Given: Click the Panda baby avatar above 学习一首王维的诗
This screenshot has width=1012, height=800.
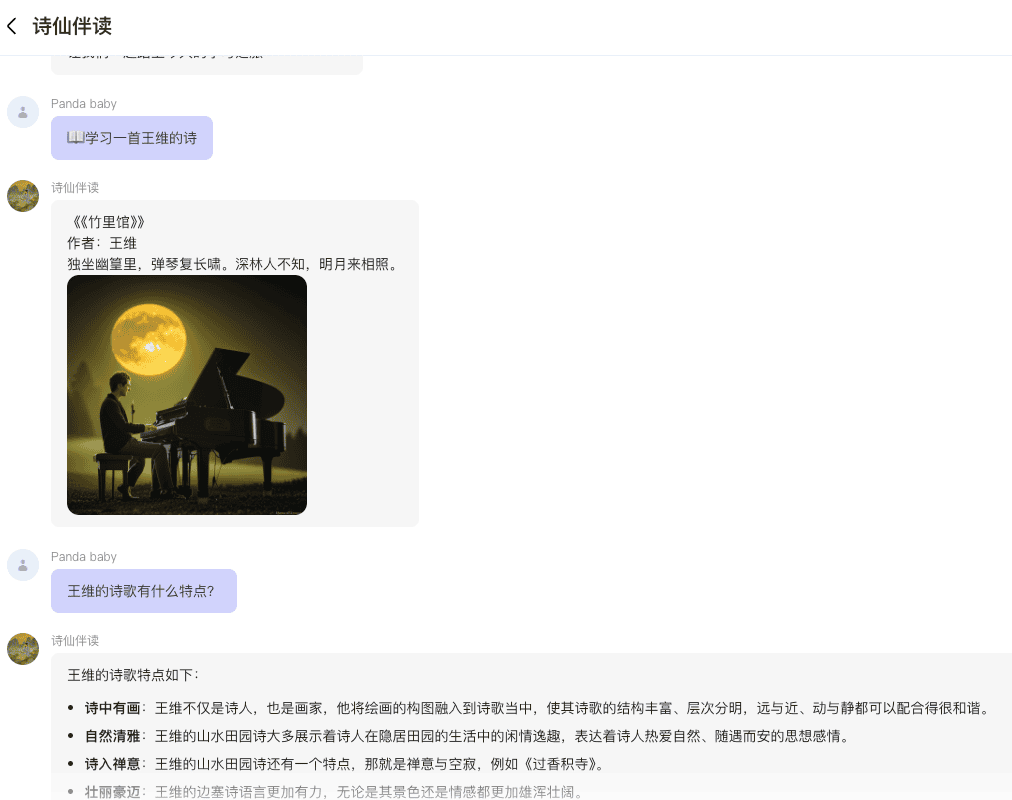Looking at the screenshot, I should tap(23, 112).
